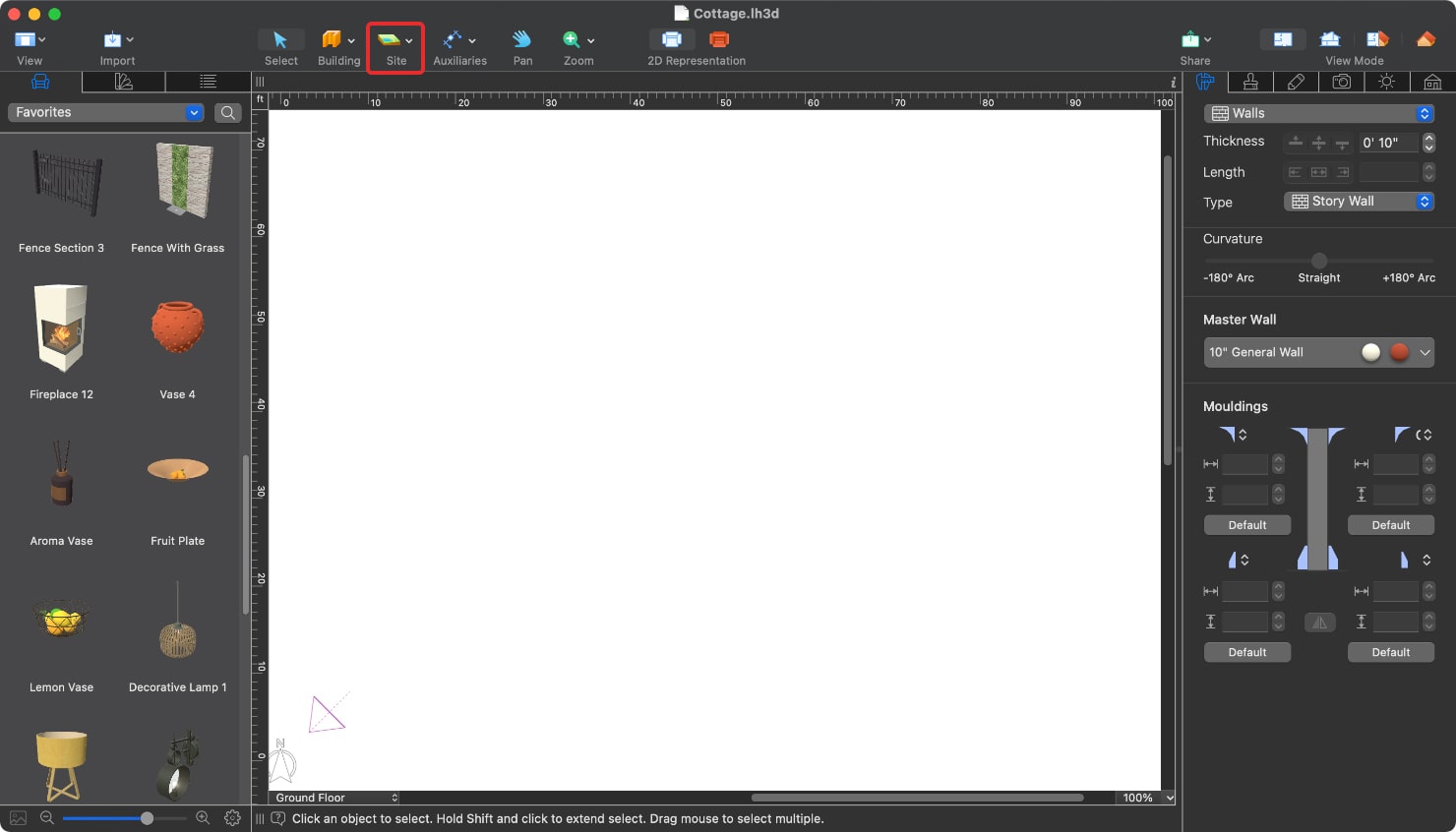Image resolution: width=1456 pixels, height=832 pixels.
Task: Click the search icon in the library panel
Action: (x=227, y=112)
